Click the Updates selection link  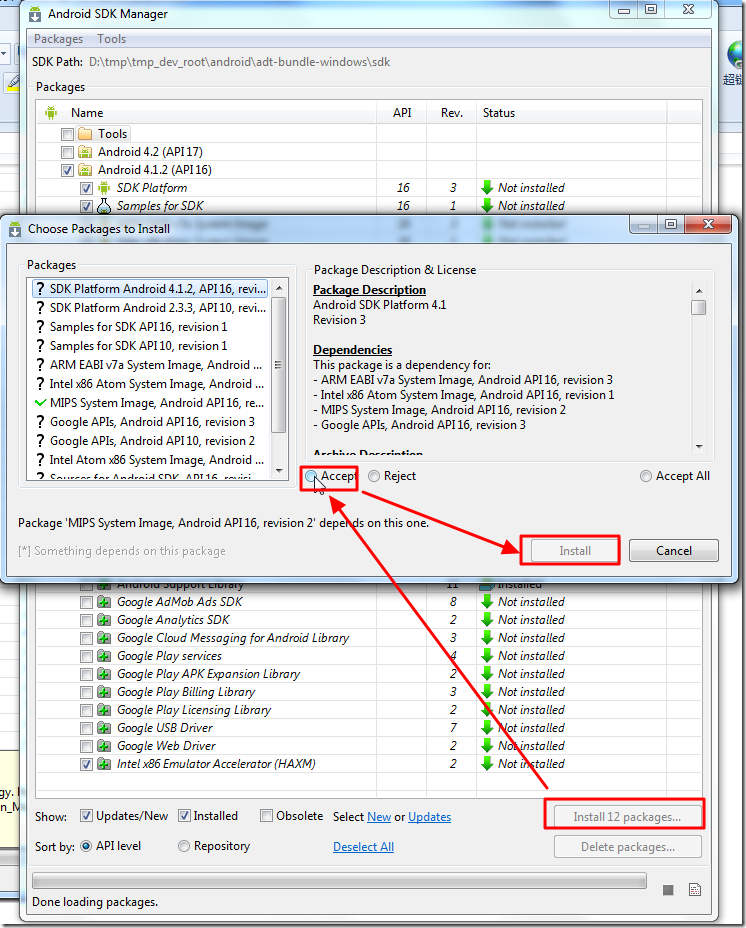click(429, 817)
